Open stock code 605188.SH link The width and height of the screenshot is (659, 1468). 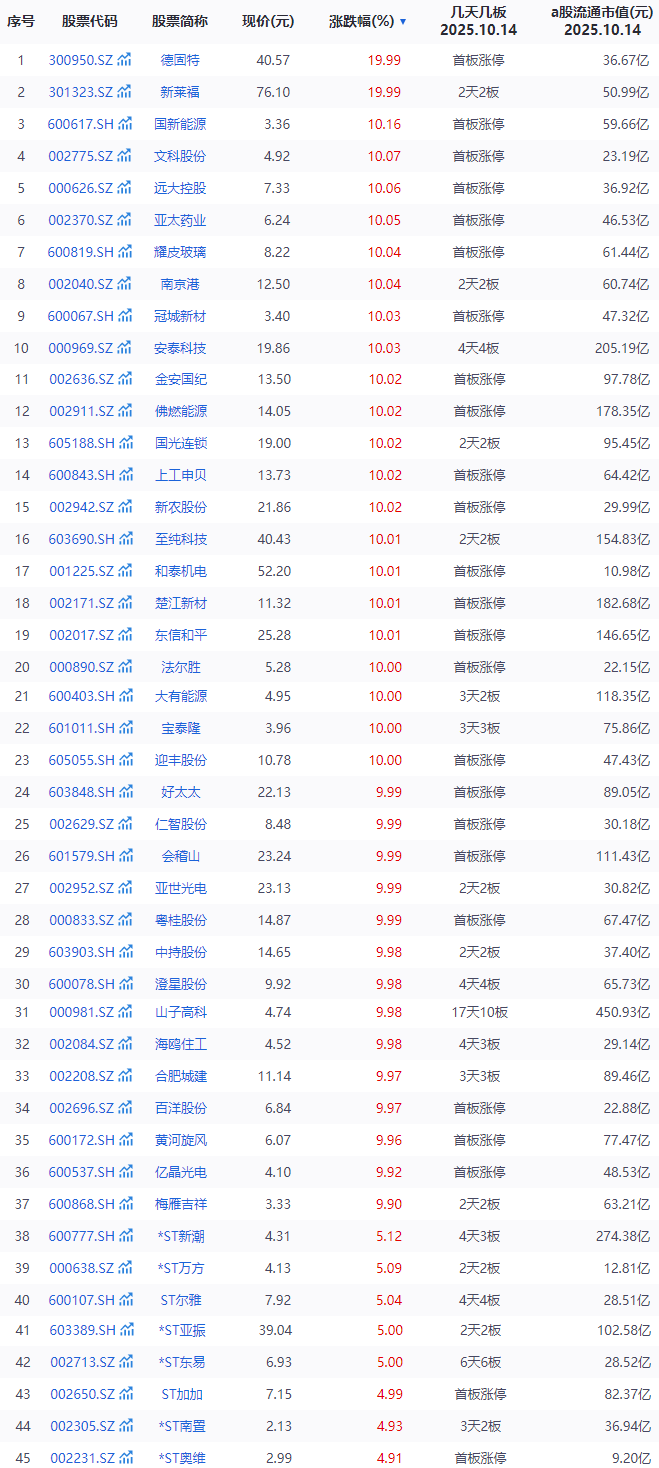tap(81, 443)
